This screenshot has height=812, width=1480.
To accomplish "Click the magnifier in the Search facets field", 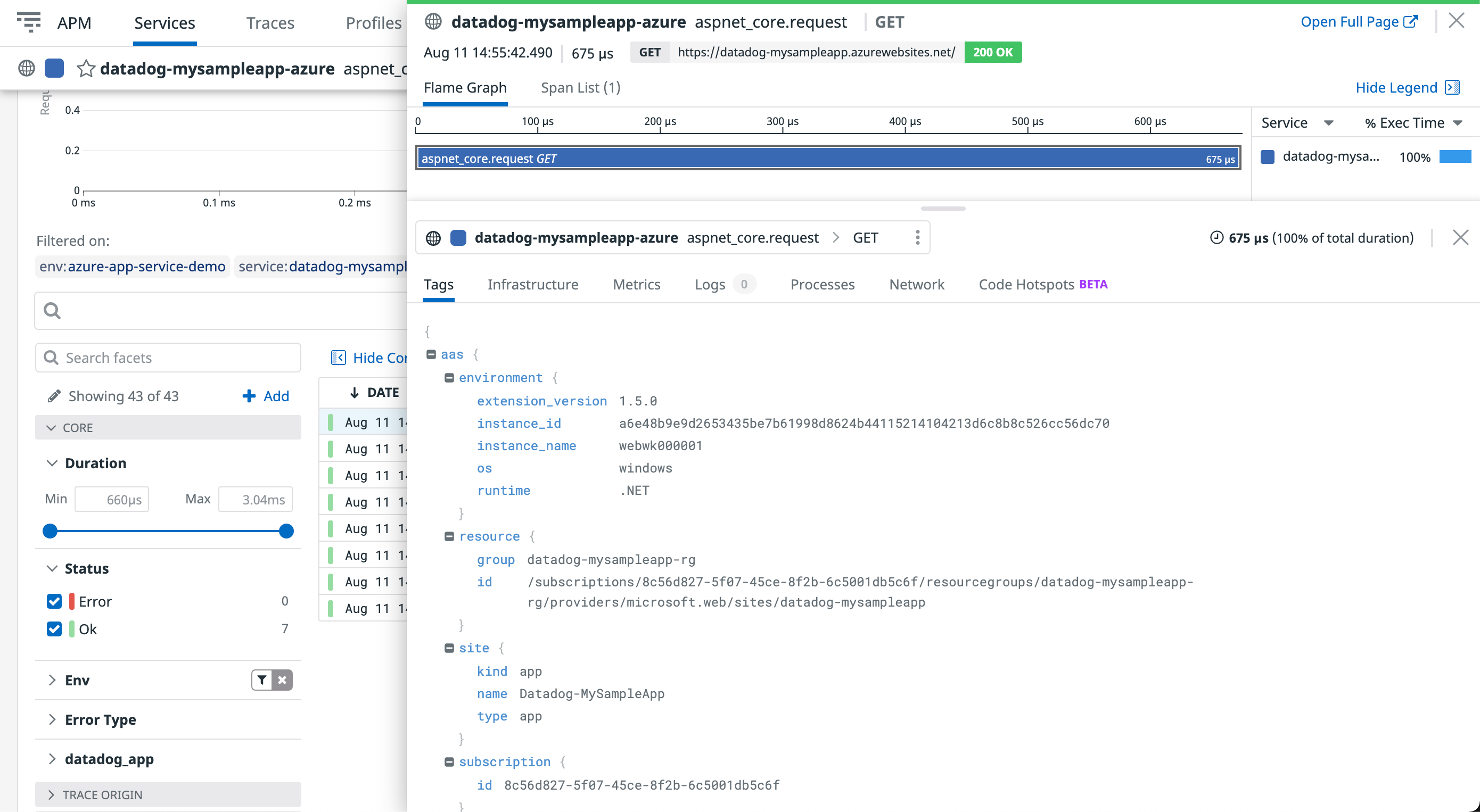I will (52, 357).
